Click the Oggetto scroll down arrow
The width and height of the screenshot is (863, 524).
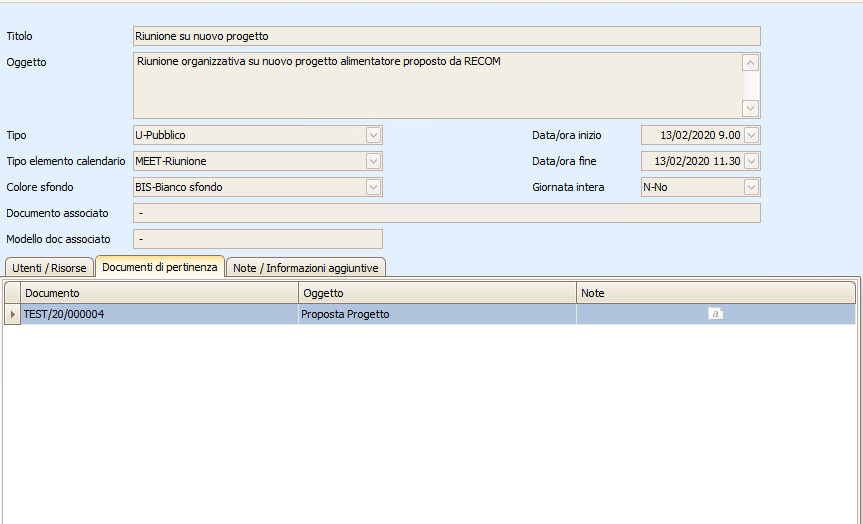pyautogui.click(x=750, y=108)
